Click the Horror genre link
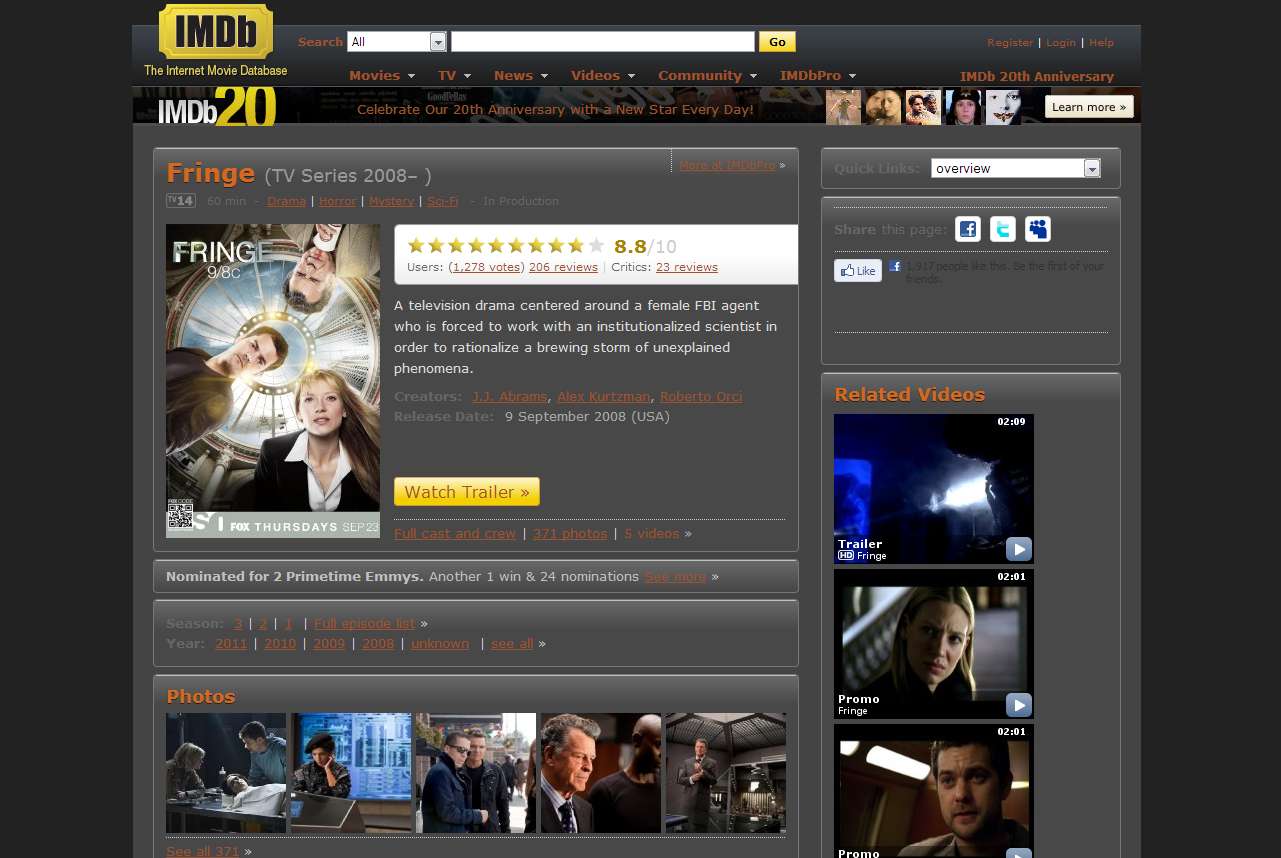 pos(338,201)
